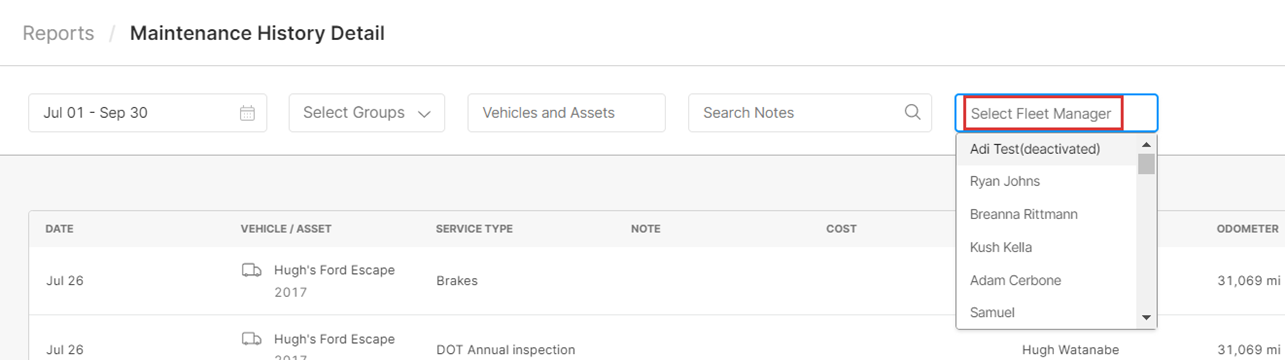Click the truck icon beside first Hugh's Ford Escape
Viewport: 1285px width, 360px height.
[x=252, y=271]
